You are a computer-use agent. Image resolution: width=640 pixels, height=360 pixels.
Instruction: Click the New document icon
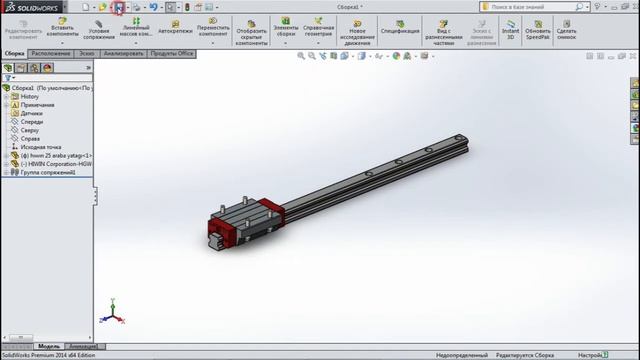tap(85, 7)
